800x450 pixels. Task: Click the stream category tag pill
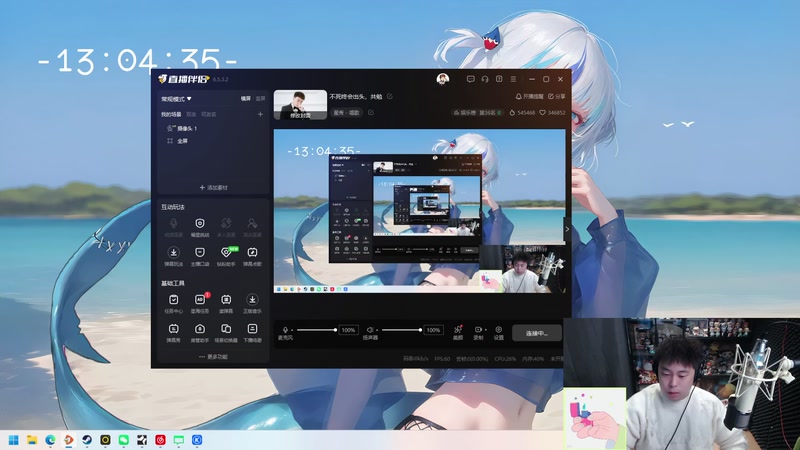347,113
